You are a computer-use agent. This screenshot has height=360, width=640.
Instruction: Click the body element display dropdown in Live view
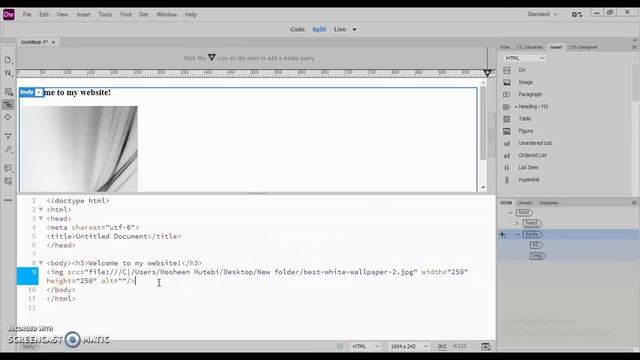pos(39,93)
